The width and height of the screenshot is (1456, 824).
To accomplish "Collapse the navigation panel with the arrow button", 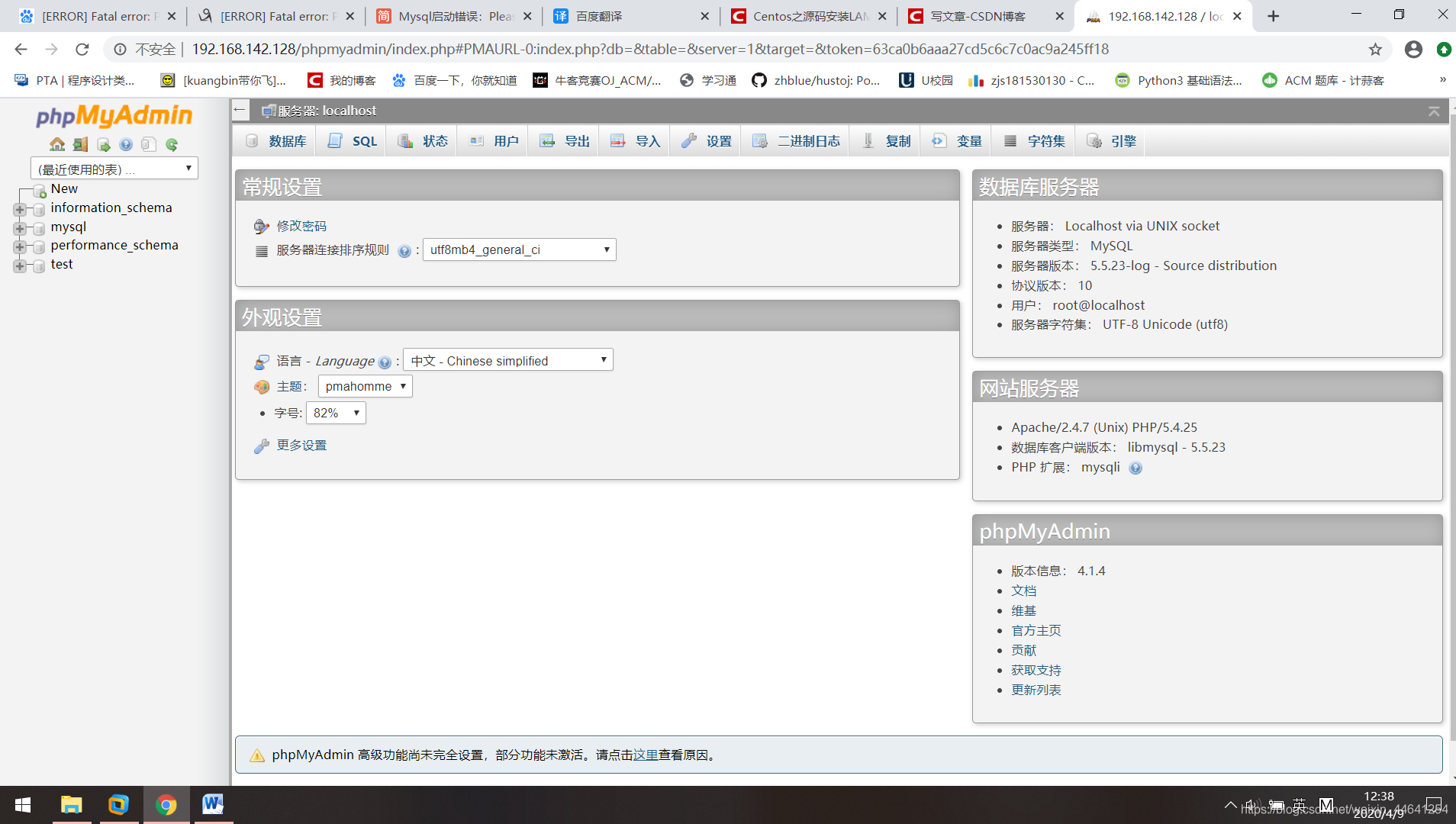I will pyautogui.click(x=240, y=110).
